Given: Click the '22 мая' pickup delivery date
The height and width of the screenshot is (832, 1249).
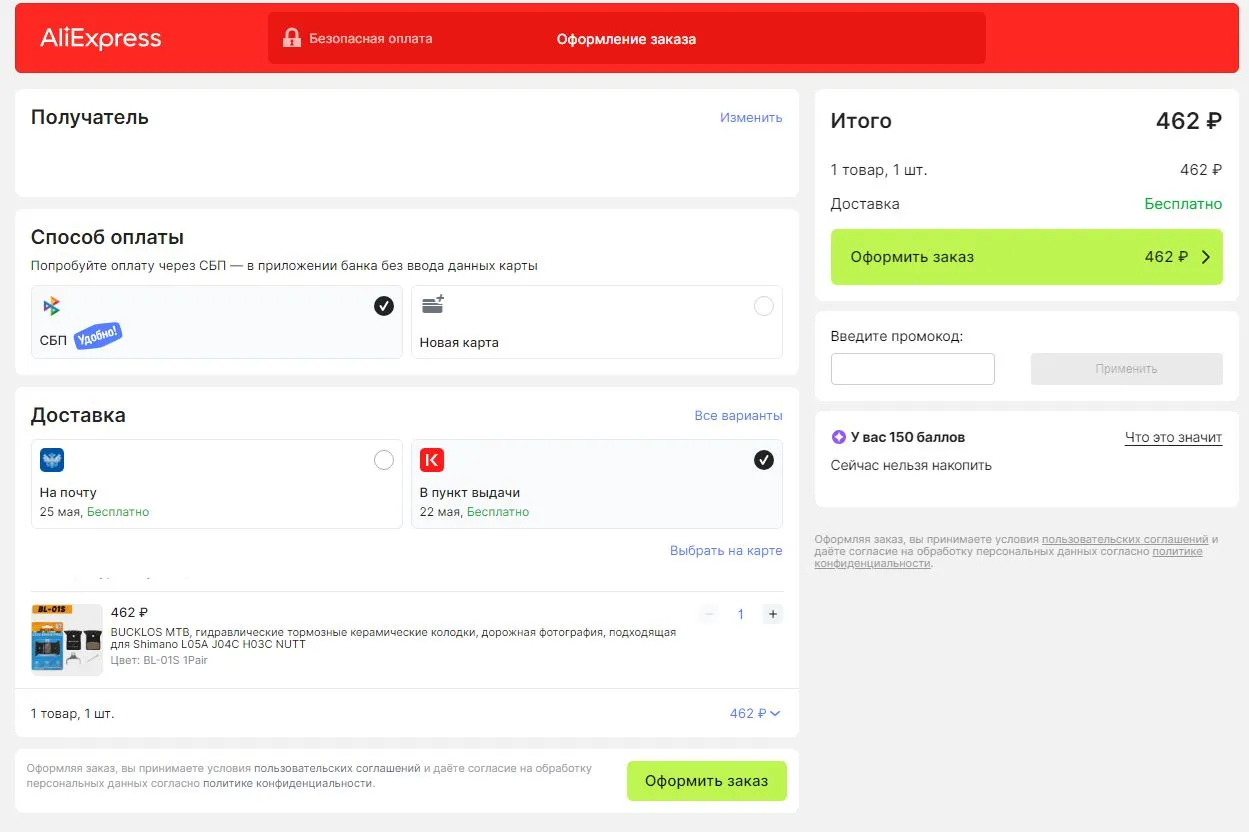Looking at the screenshot, I should point(441,512).
